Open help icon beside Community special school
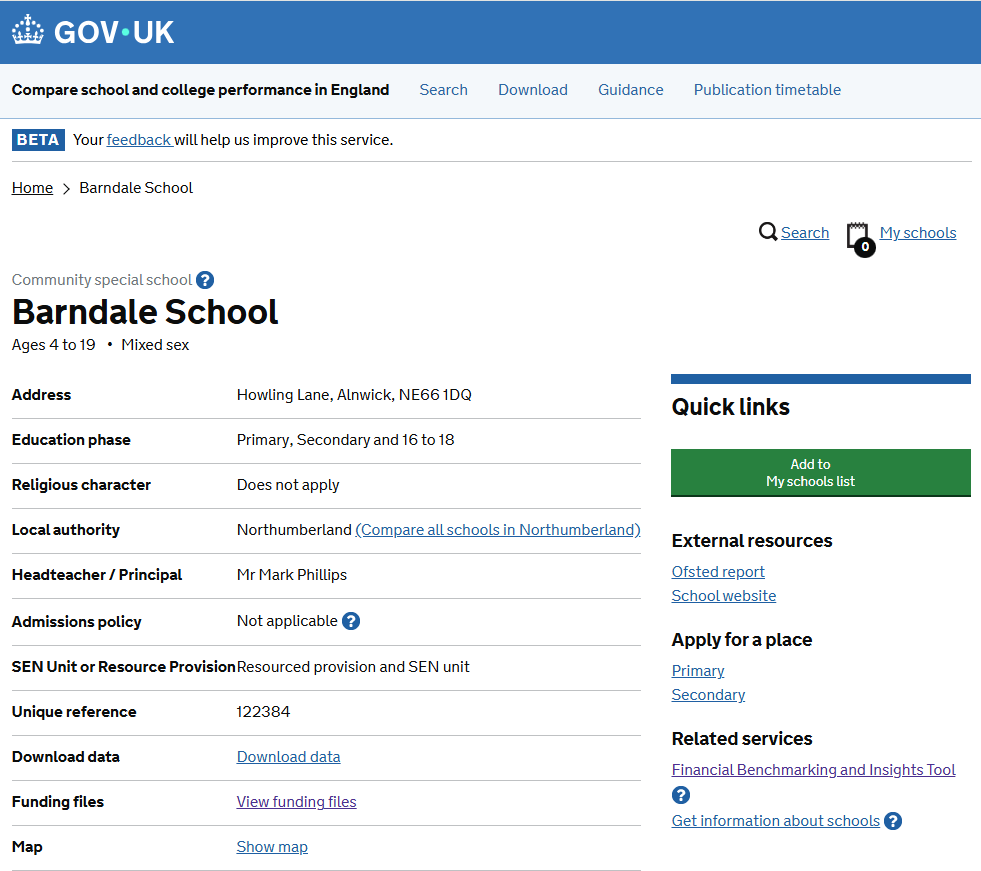Screen dimensions: 981x871 pos(205,280)
